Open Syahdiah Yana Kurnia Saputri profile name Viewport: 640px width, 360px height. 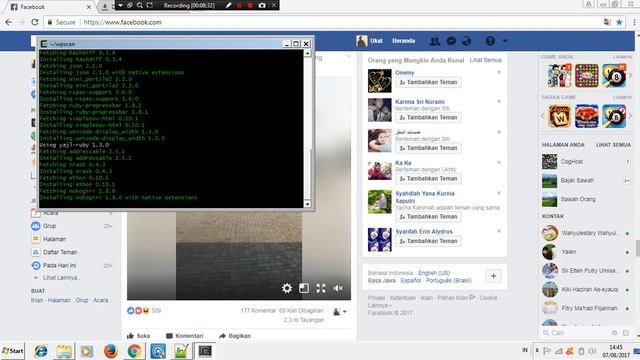(425, 197)
